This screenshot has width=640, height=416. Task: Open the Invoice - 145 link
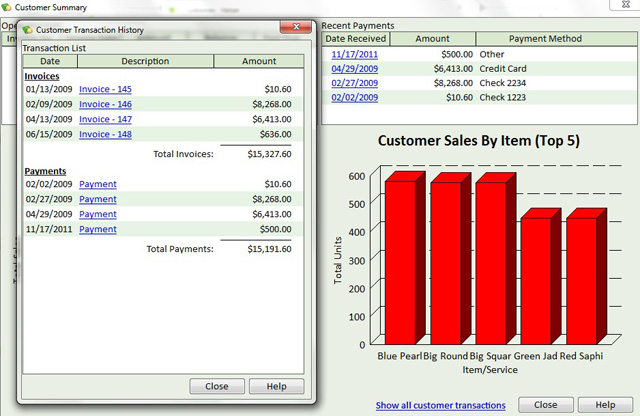click(105, 89)
